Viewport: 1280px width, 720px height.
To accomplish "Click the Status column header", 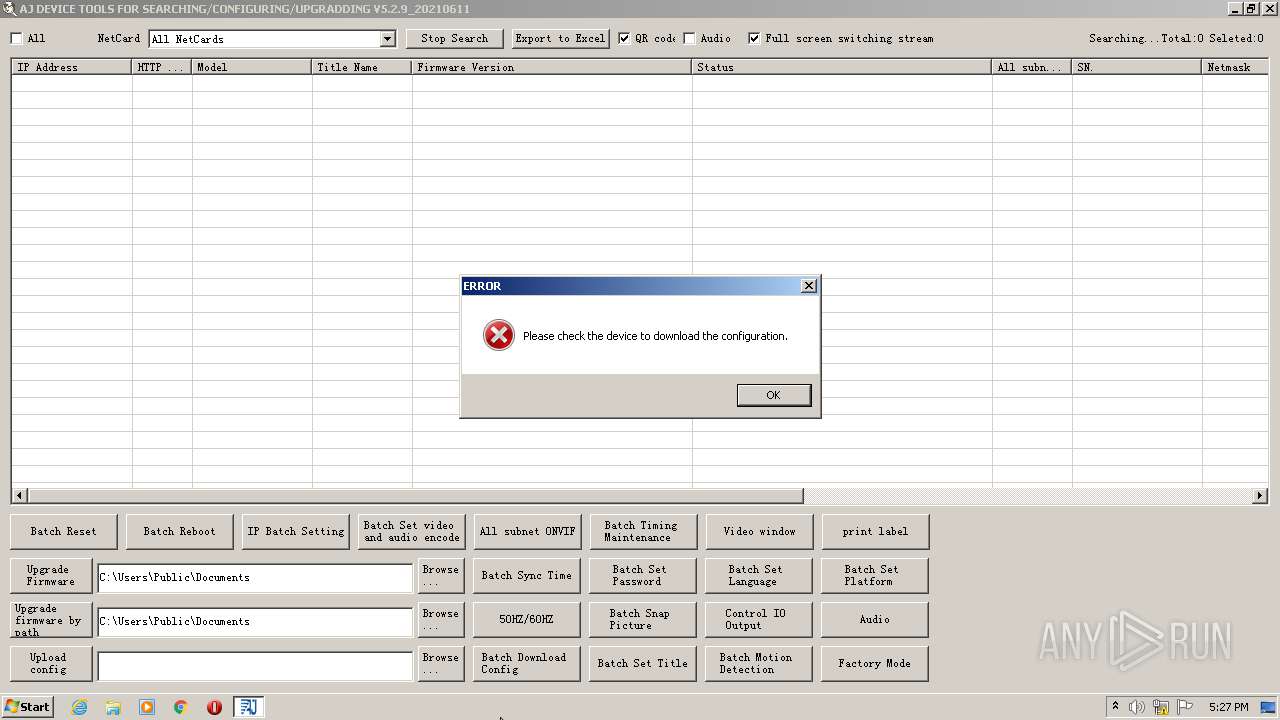I will click(x=842, y=67).
